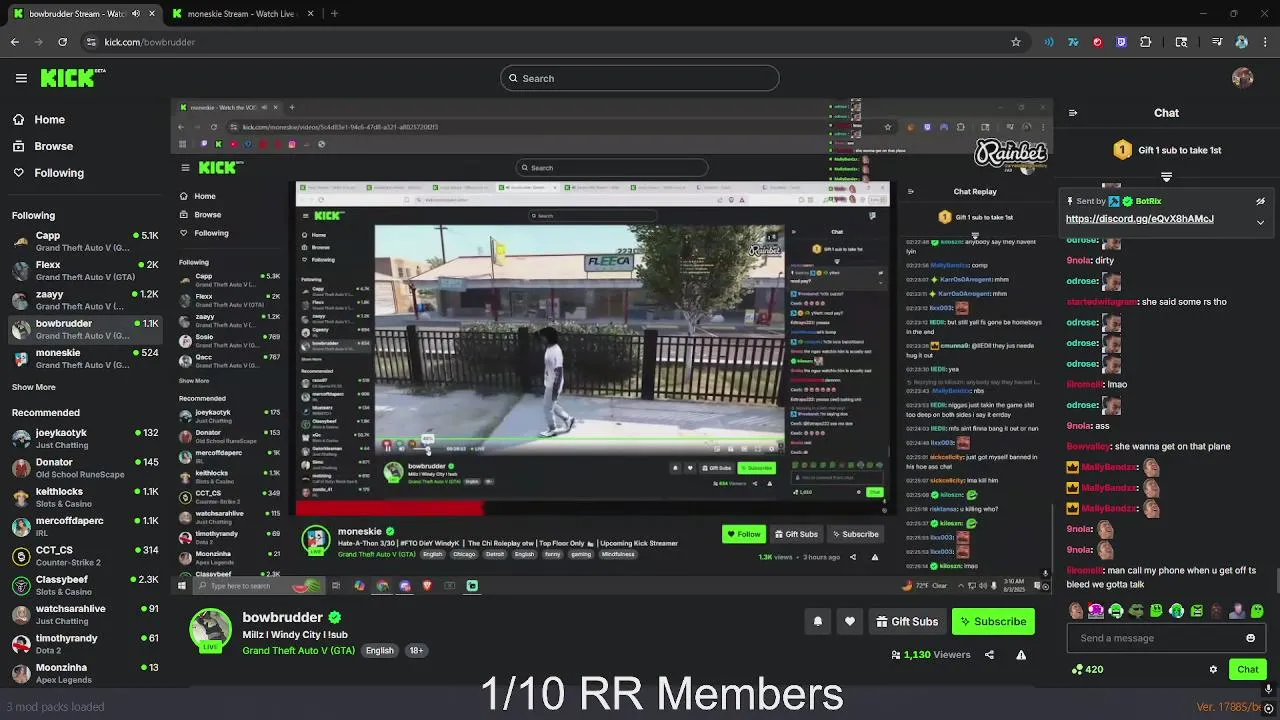Open the browser three-dot menu

click(1265, 42)
